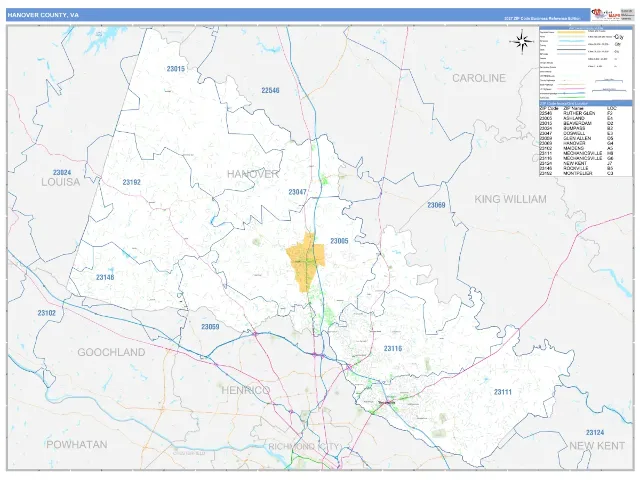Click the HANOVER COUNTY, VA title
This screenshot has height=480, width=640.
(43, 15)
